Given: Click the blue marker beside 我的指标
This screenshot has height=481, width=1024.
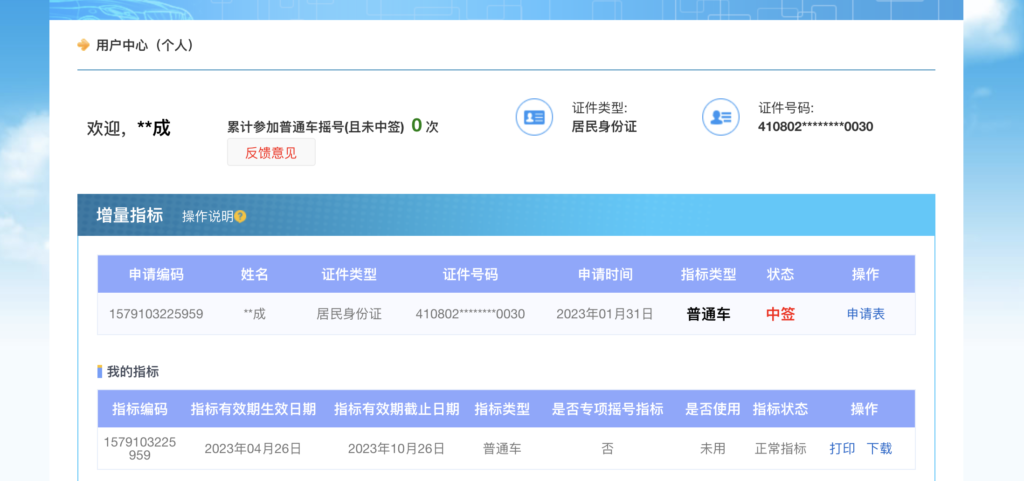Looking at the screenshot, I should click(100, 372).
